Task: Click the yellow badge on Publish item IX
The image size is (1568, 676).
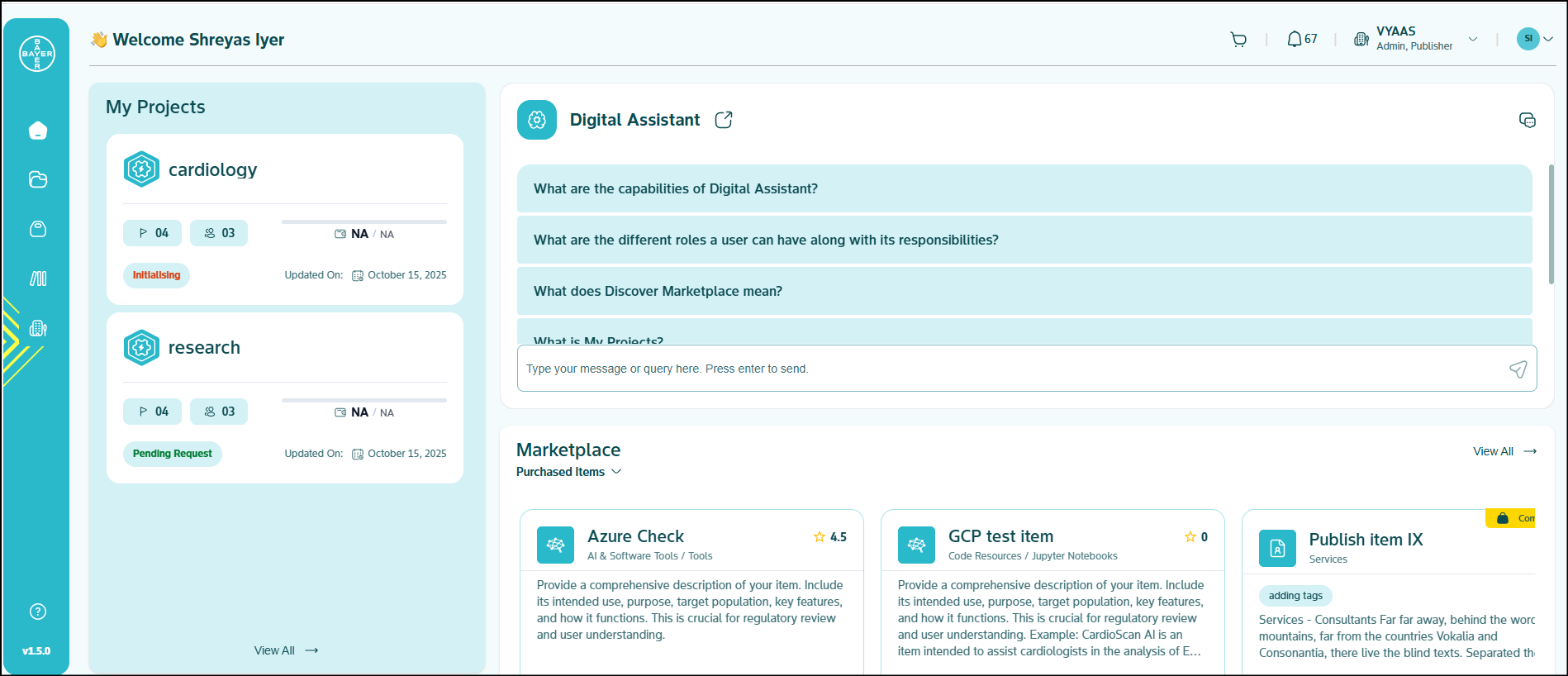Action: tap(1510, 518)
